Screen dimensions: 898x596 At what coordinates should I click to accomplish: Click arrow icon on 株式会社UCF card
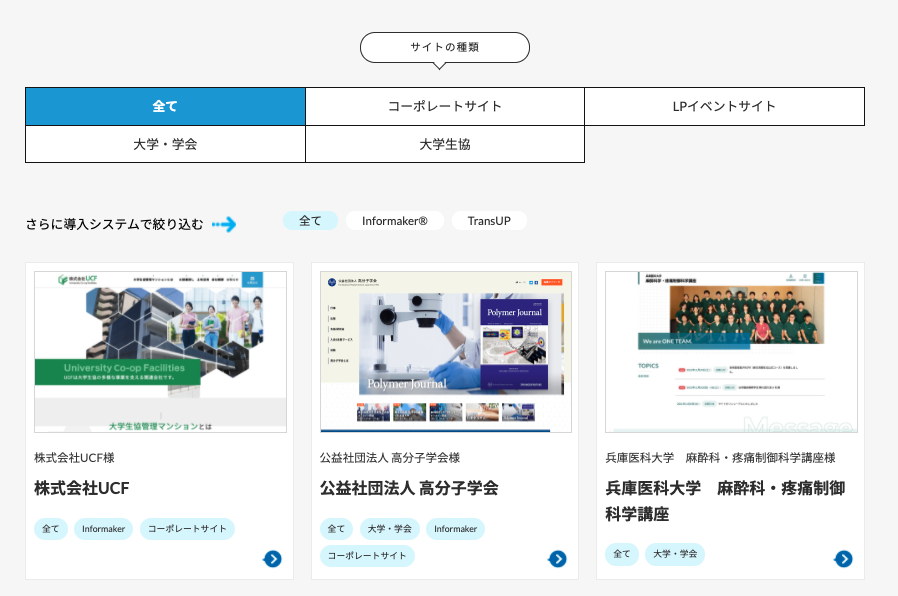pyautogui.click(x=273, y=559)
